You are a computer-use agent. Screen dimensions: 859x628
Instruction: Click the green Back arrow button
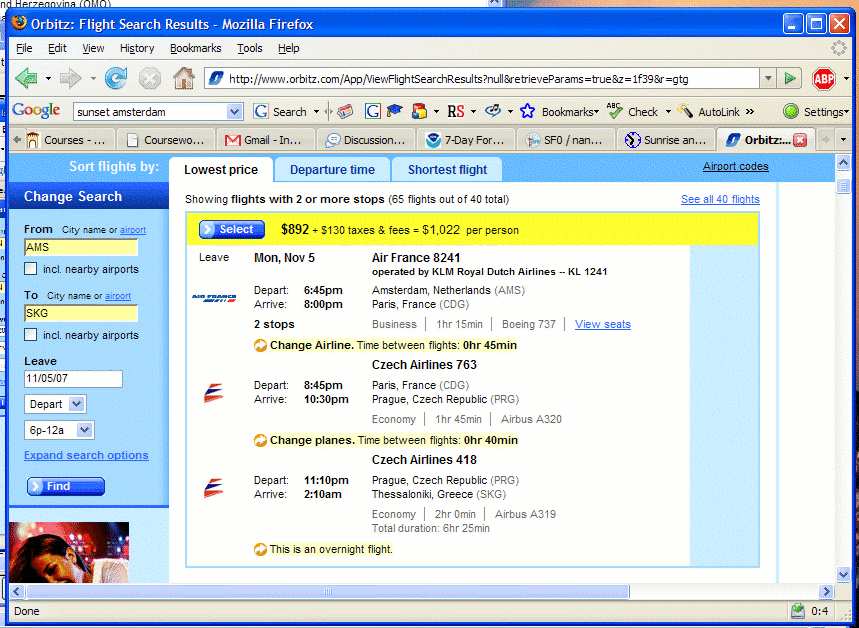tap(26, 79)
